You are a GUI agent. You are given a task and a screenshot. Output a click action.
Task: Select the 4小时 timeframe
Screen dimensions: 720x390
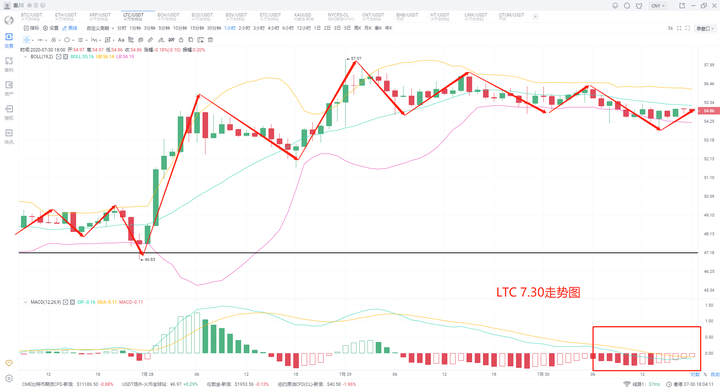click(x=273, y=28)
